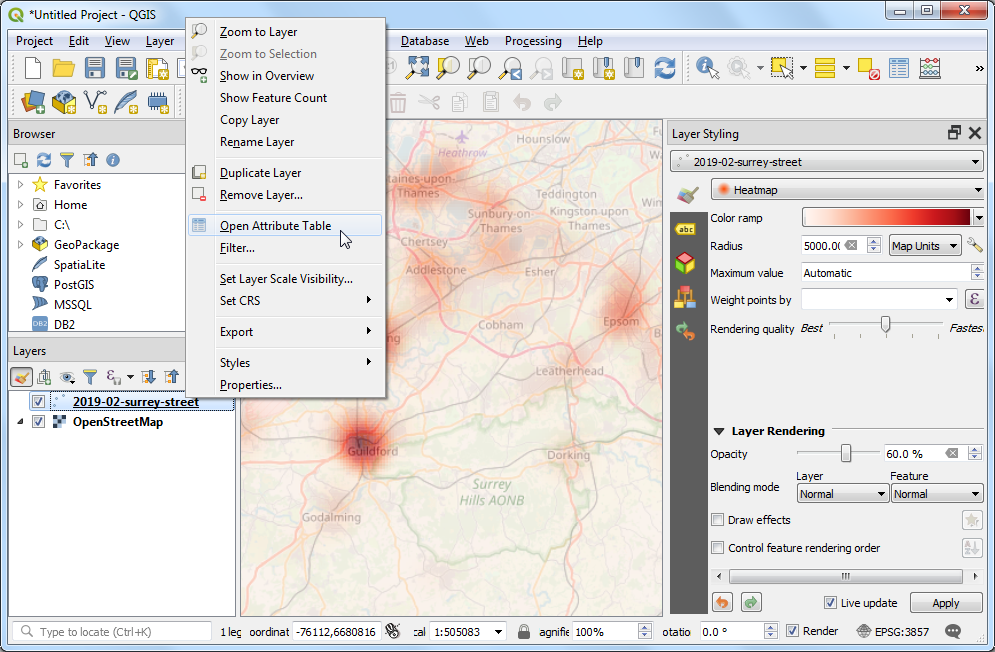Click the Rendering quality slider
995x652 pixels.
point(885,324)
